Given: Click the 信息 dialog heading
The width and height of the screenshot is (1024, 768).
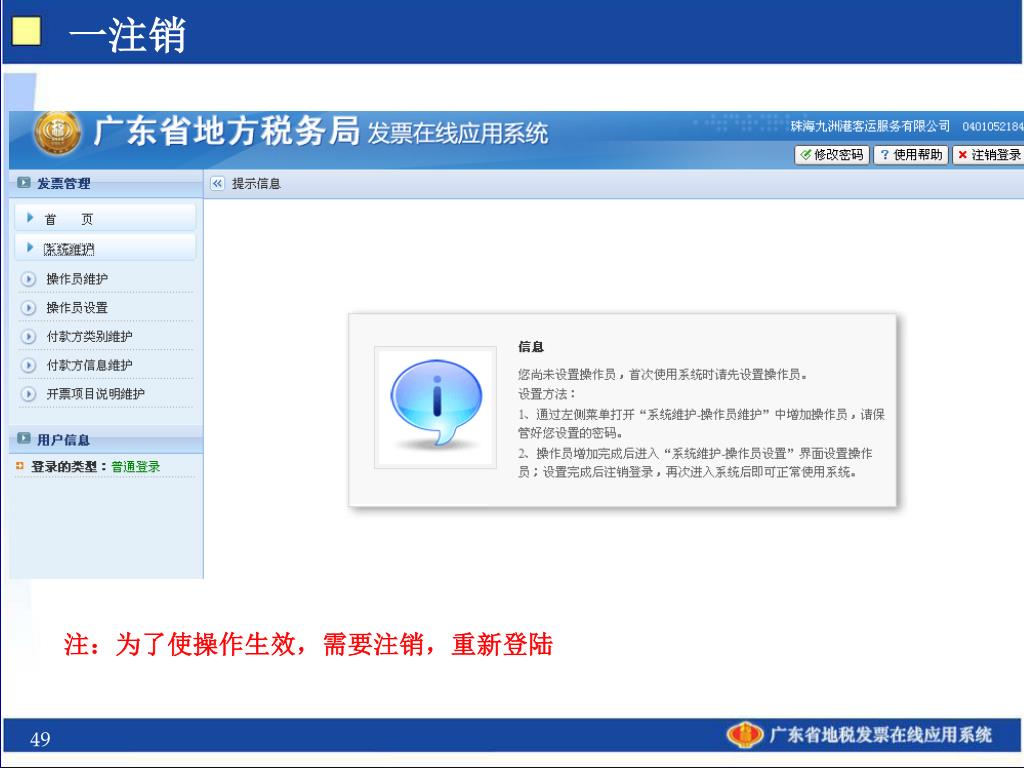Looking at the screenshot, I should pyautogui.click(x=531, y=347).
